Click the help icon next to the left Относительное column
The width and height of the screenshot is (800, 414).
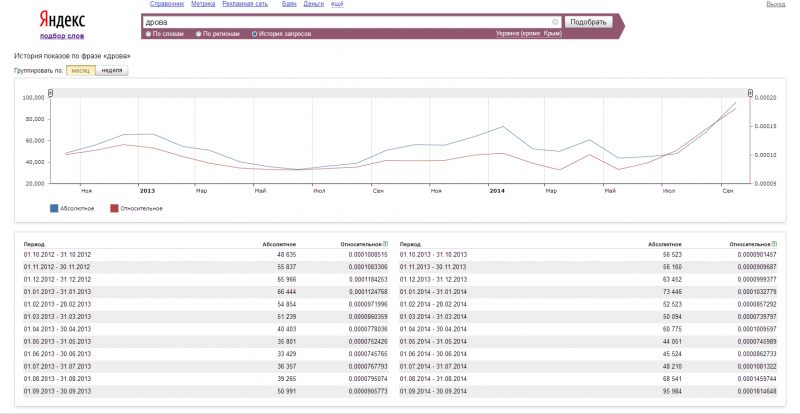pos(385,244)
